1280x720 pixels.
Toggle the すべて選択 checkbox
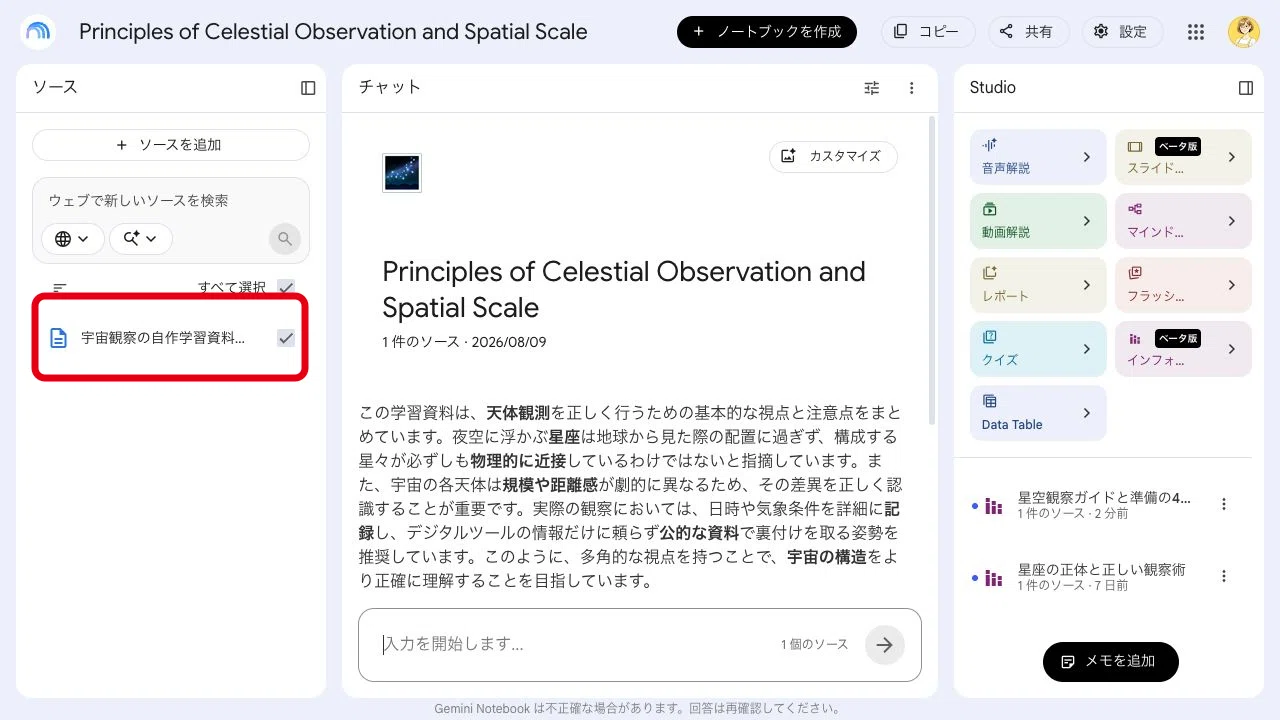286,288
